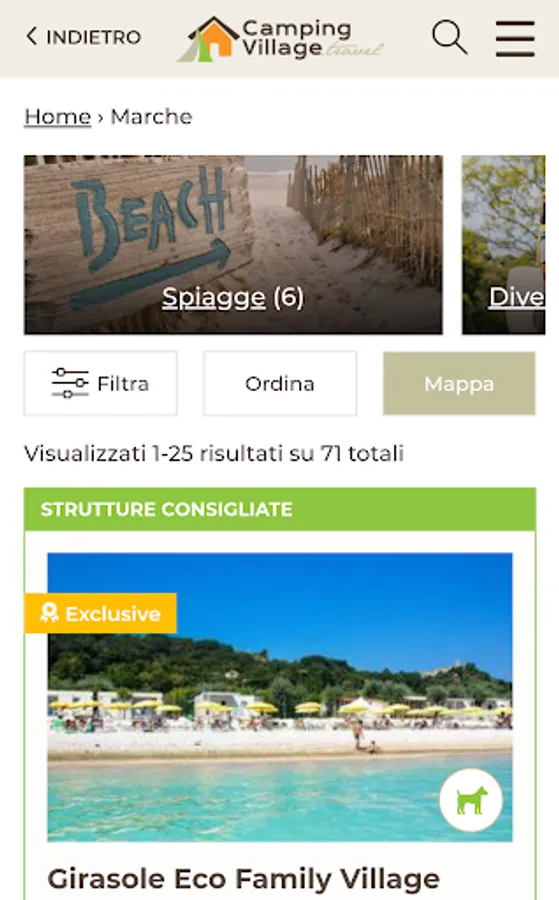Click the pet-friendly dog icon

pyautogui.click(x=471, y=800)
